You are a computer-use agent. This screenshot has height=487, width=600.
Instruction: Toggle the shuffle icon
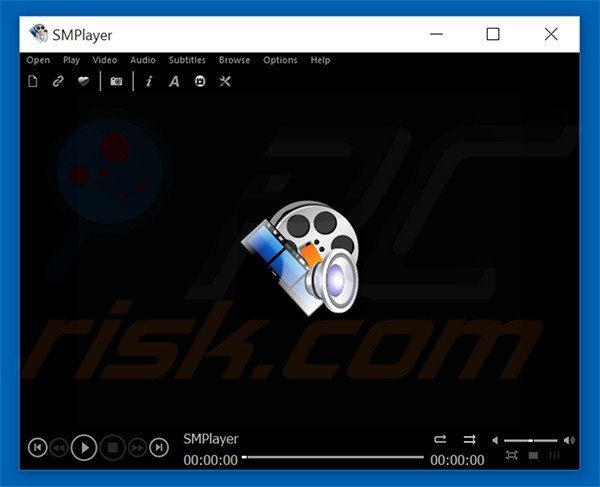click(470, 439)
